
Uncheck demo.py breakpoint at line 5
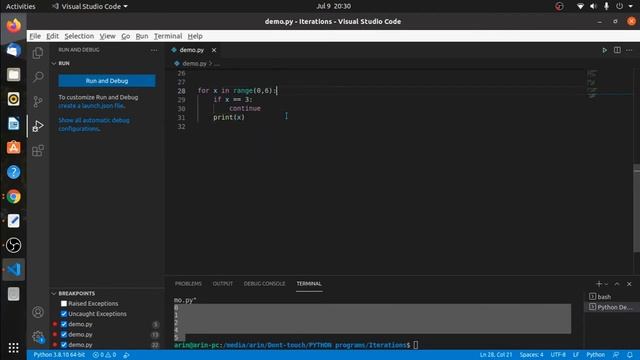(x=64, y=324)
